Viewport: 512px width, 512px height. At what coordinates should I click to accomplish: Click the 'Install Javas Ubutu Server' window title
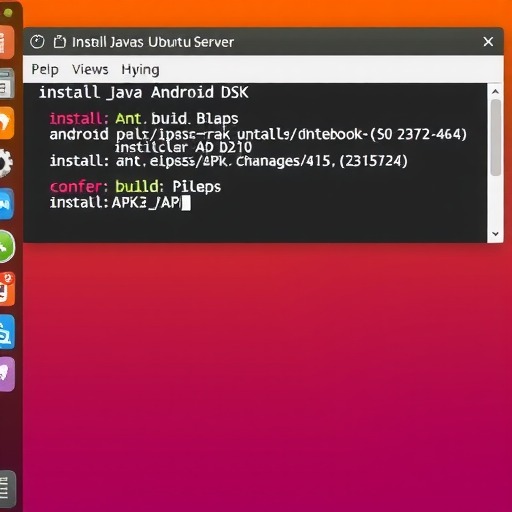153,42
